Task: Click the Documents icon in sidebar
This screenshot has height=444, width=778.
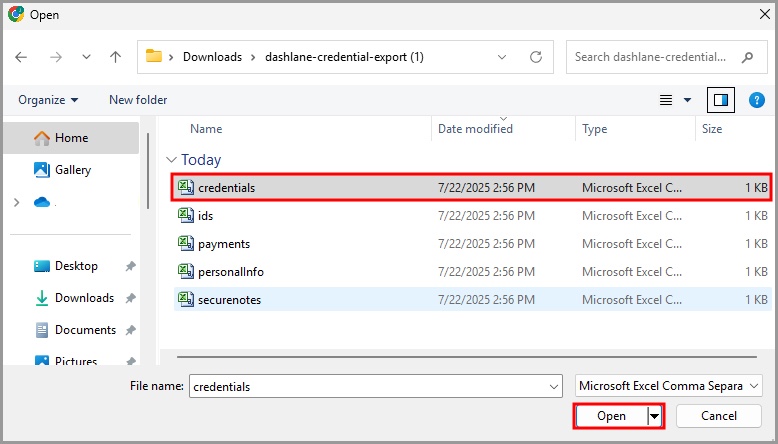Action: point(42,330)
